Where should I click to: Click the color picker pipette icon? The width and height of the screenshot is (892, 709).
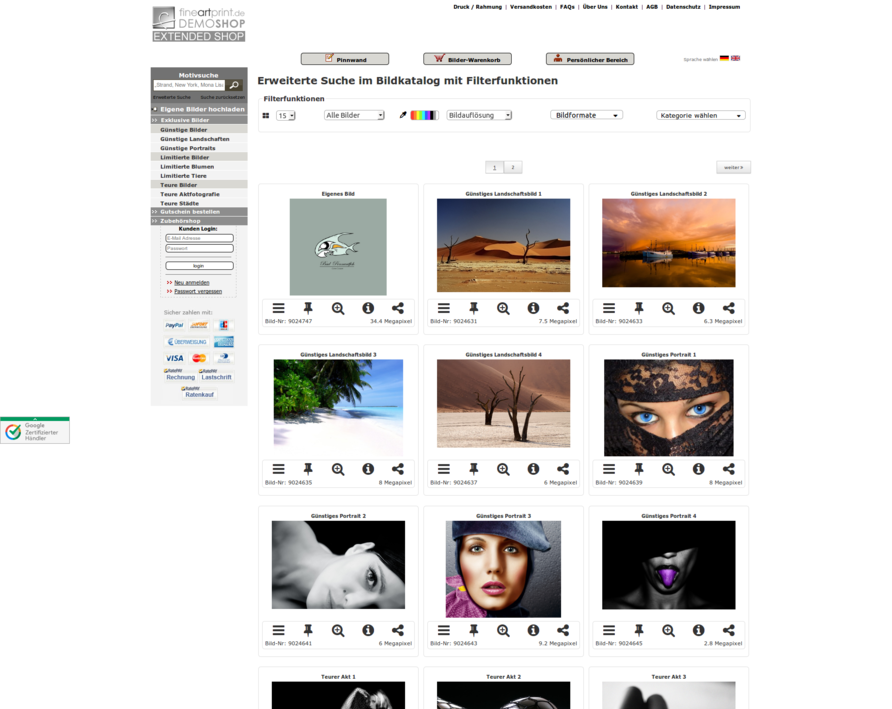point(403,115)
